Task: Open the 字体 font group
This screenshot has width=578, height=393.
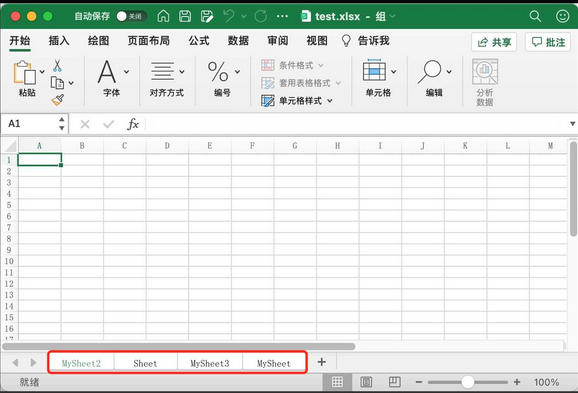Action: click(x=112, y=78)
